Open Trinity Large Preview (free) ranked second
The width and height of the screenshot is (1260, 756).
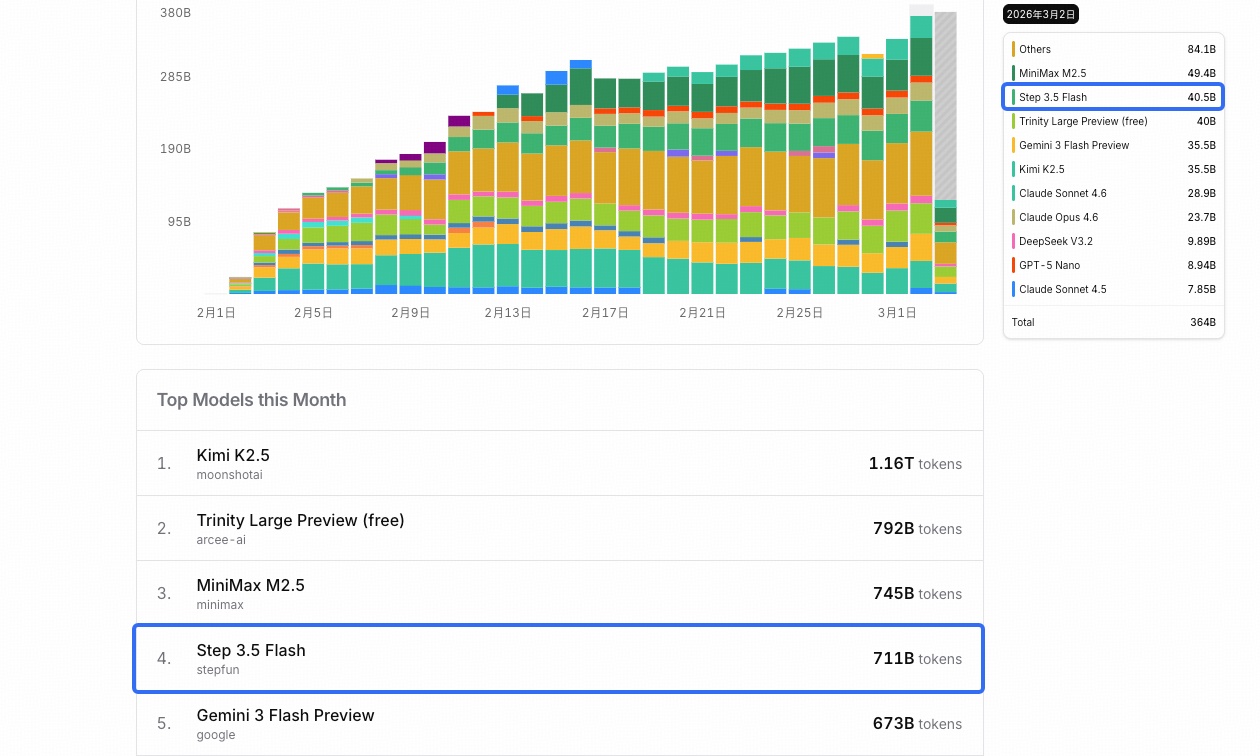(300, 520)
